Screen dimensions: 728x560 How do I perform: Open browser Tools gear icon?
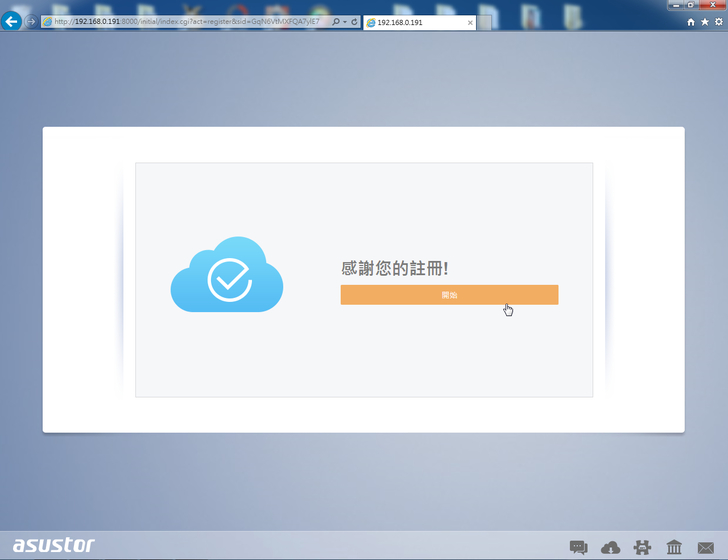pos(719,22)
